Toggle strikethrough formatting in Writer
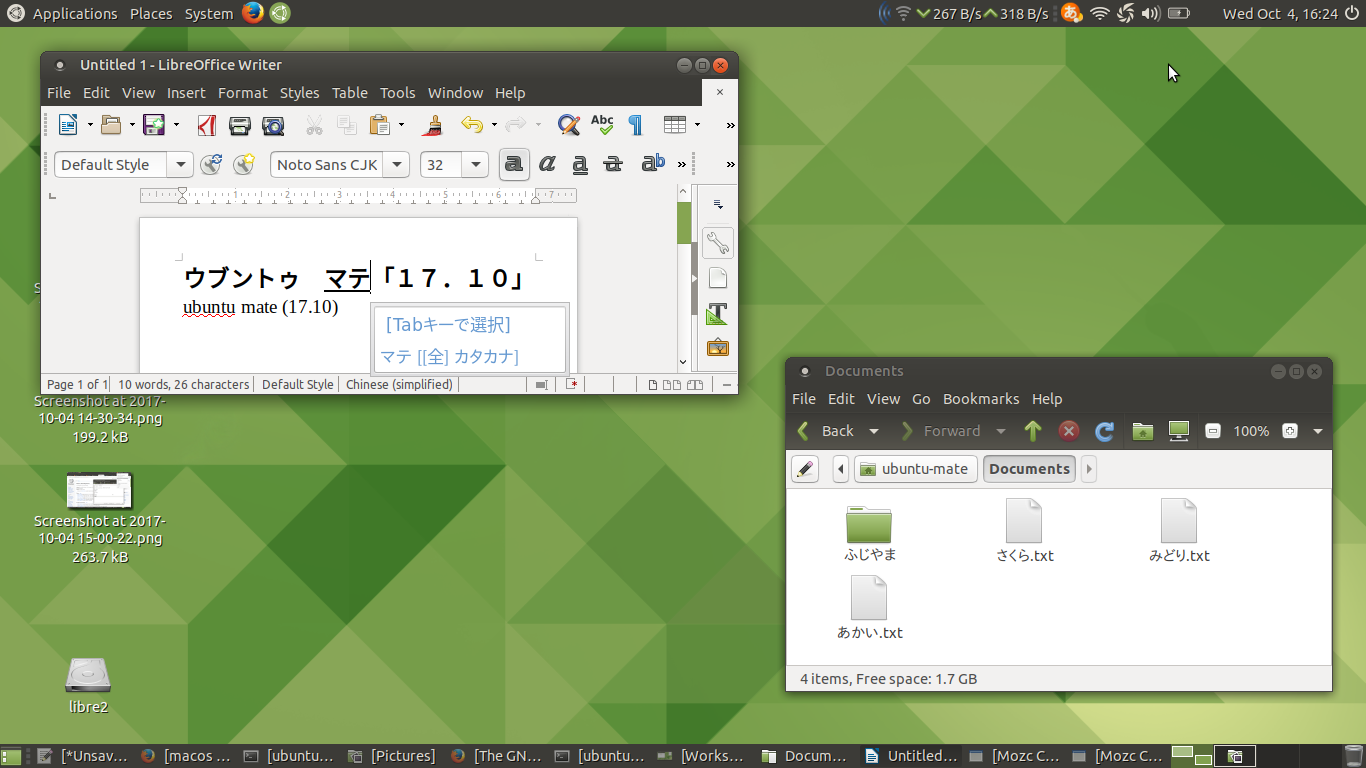The image size is (1366, 768). click(613, 165)
